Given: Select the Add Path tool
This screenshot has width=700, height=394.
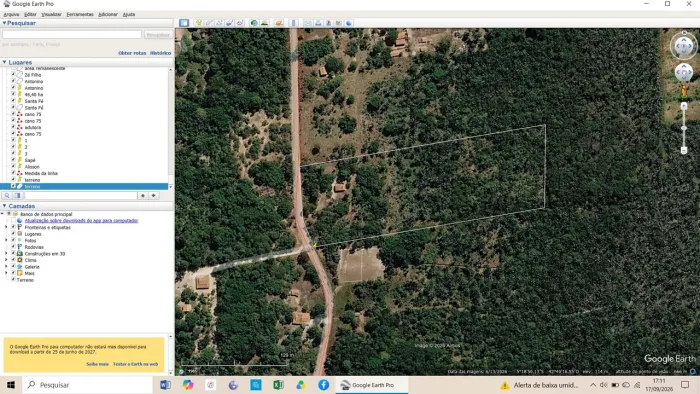Looking at the screenshot, I should [x=219, y=23].
